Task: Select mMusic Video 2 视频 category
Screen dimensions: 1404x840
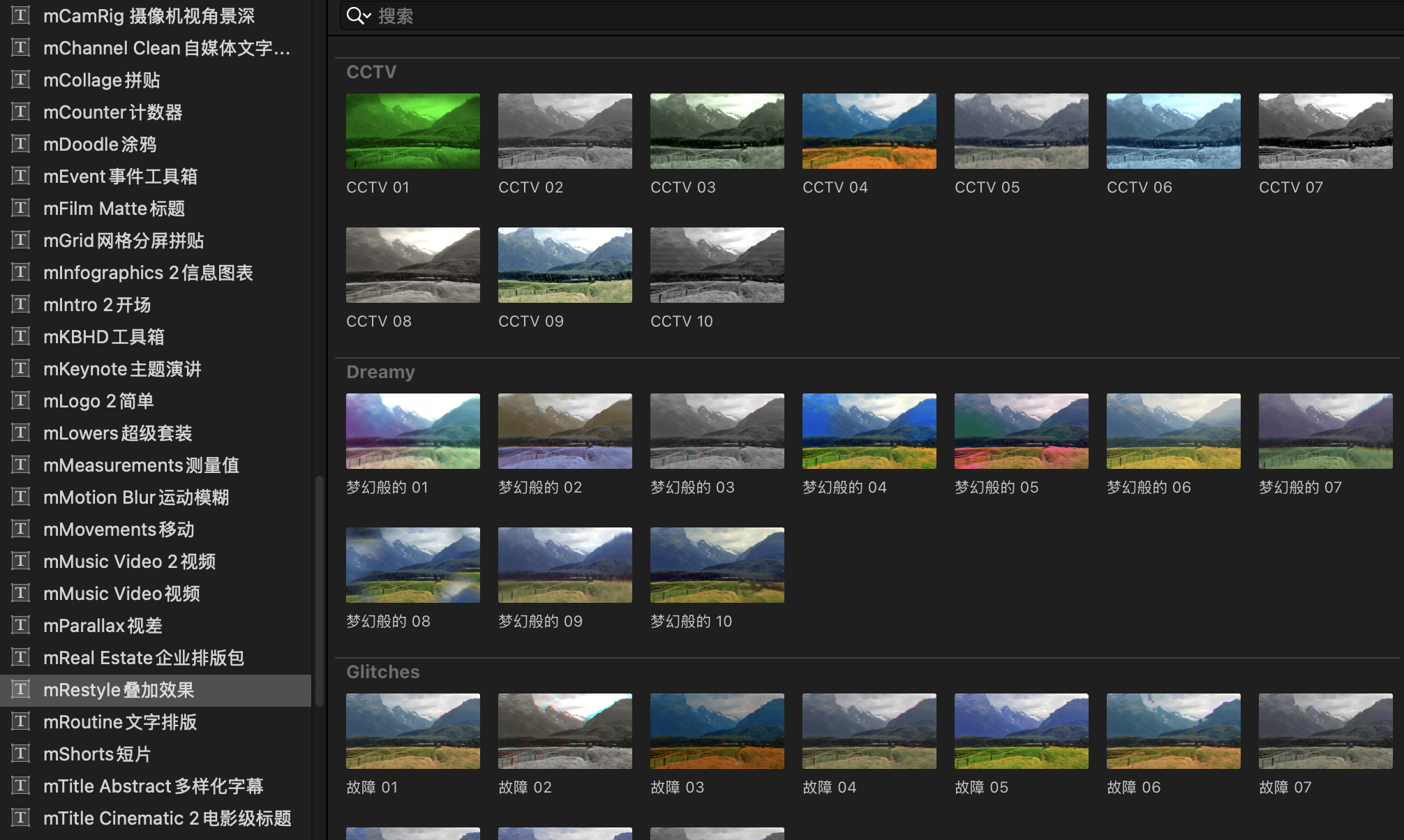Action: point(156,561)
